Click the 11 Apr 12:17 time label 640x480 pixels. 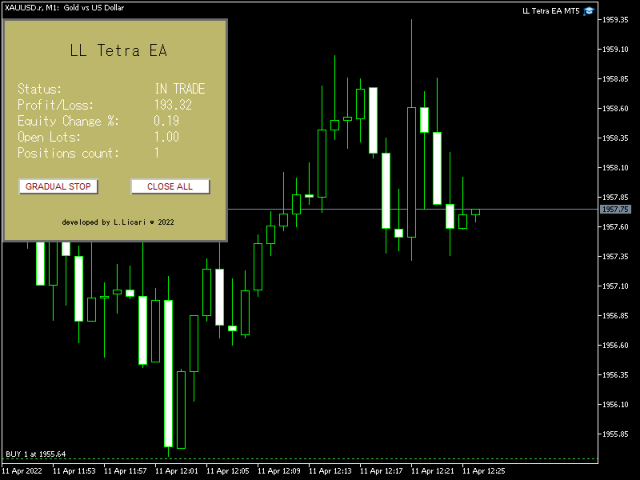382,471
